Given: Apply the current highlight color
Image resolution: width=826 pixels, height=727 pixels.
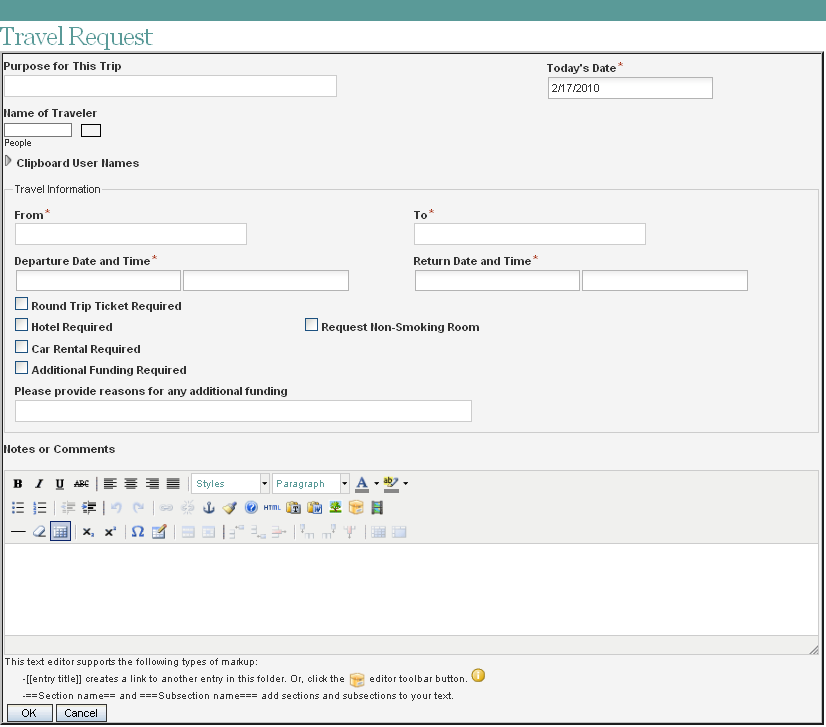Looking at the screenshot, I should pos(391,484).
